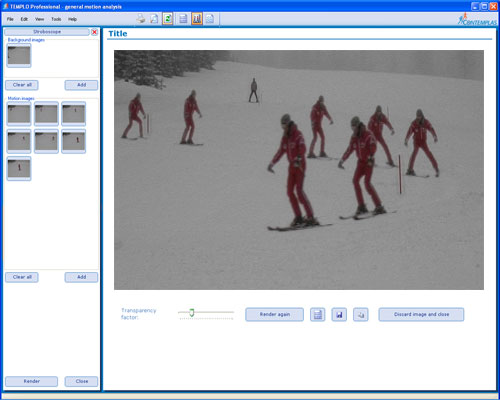The width and height of the screenshot is (500, 400).
Task: Click the rendered stroboscope skier image
Action: point(299,170)
